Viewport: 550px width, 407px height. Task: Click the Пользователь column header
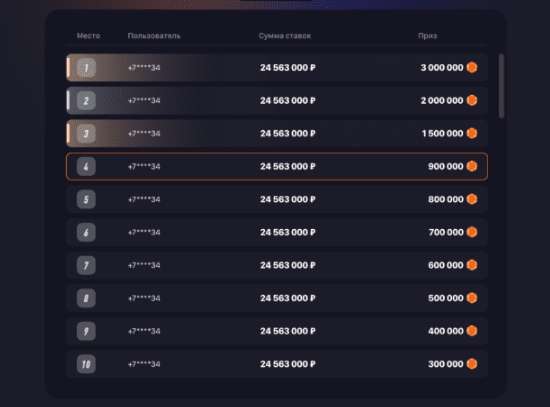tap(154, 36)
